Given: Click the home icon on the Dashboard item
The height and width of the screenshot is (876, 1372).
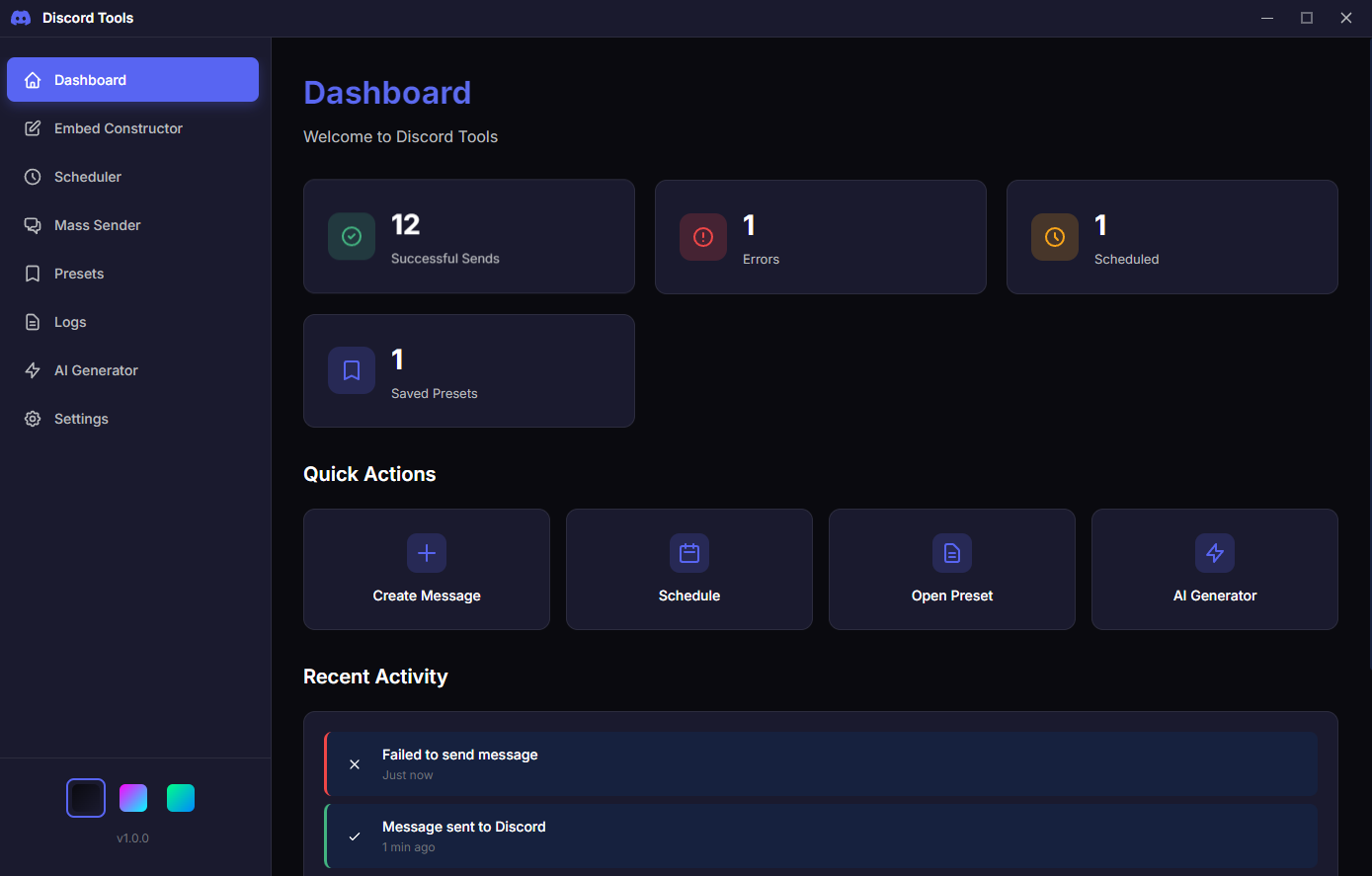Looking at the screenshot, I should (x=33, y=80).
